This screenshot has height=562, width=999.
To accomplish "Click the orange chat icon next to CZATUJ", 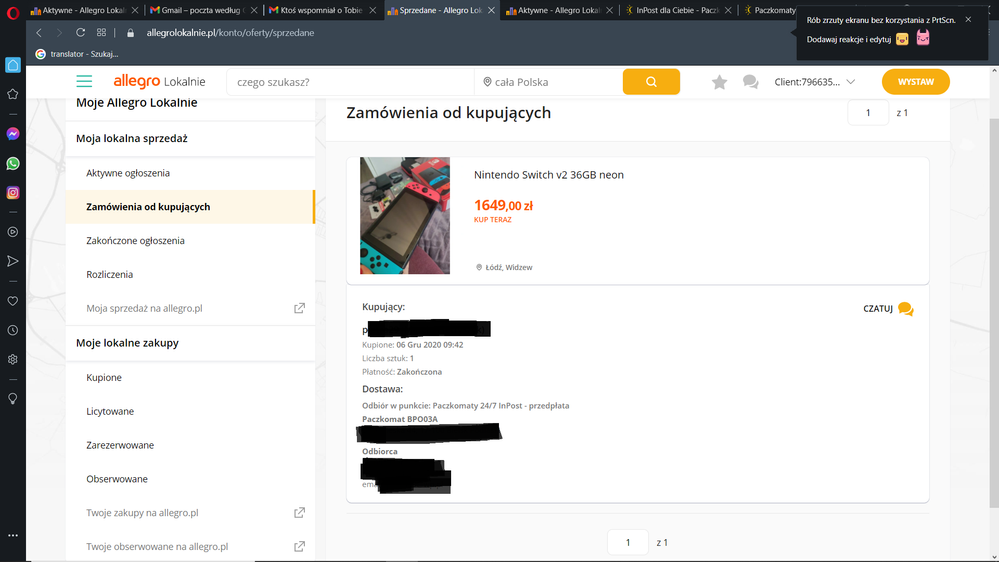I will click(x=905, y=309).
